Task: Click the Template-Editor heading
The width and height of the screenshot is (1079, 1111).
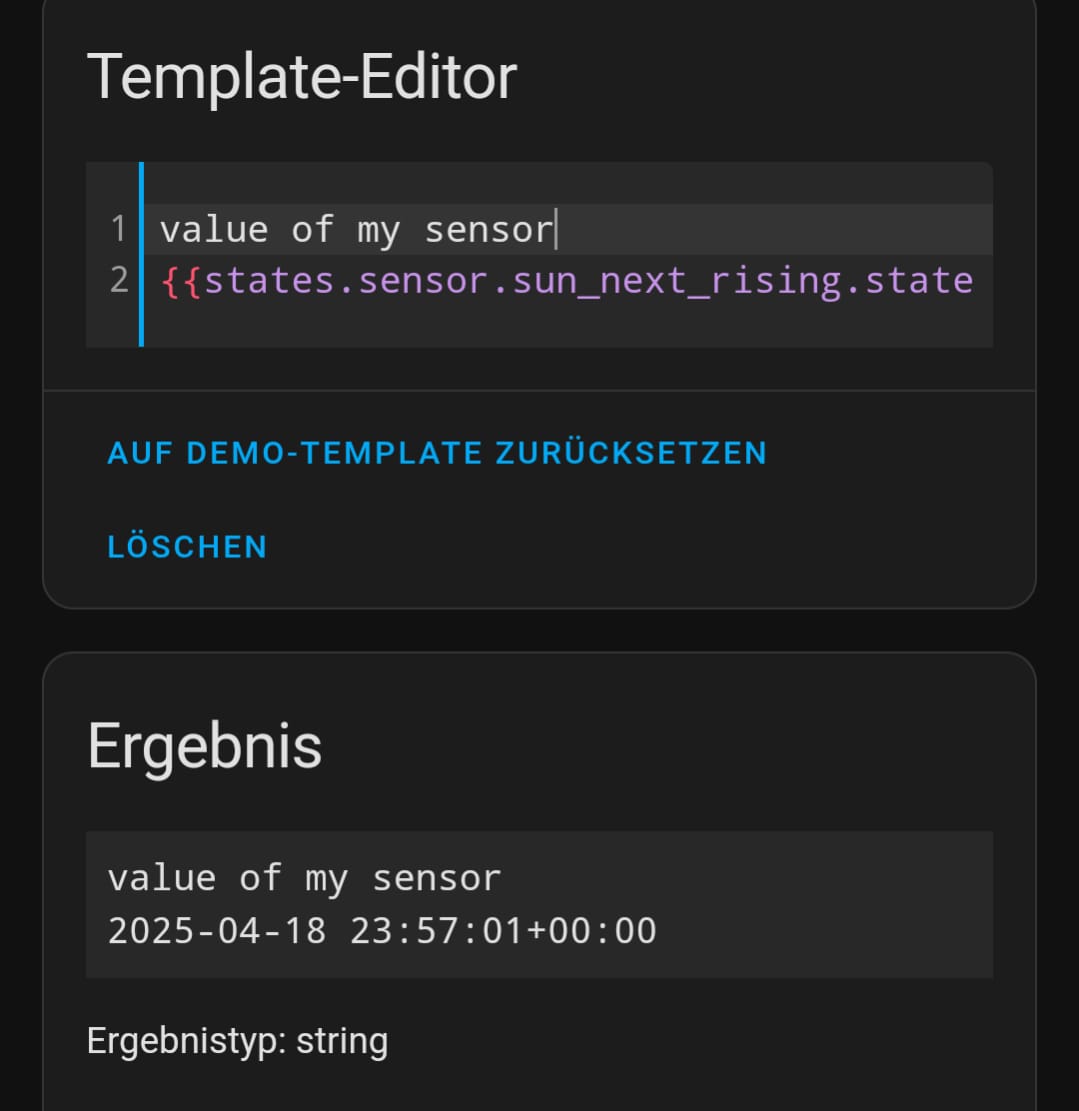Action: click(x=302, y=77)
